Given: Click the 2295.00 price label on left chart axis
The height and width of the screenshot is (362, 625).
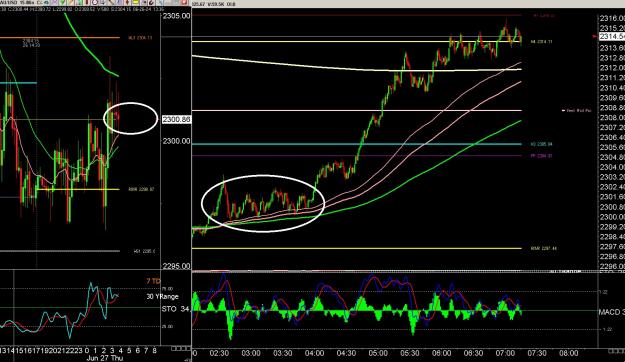Looking at the screenshot, I should click(x=177, y=266).
